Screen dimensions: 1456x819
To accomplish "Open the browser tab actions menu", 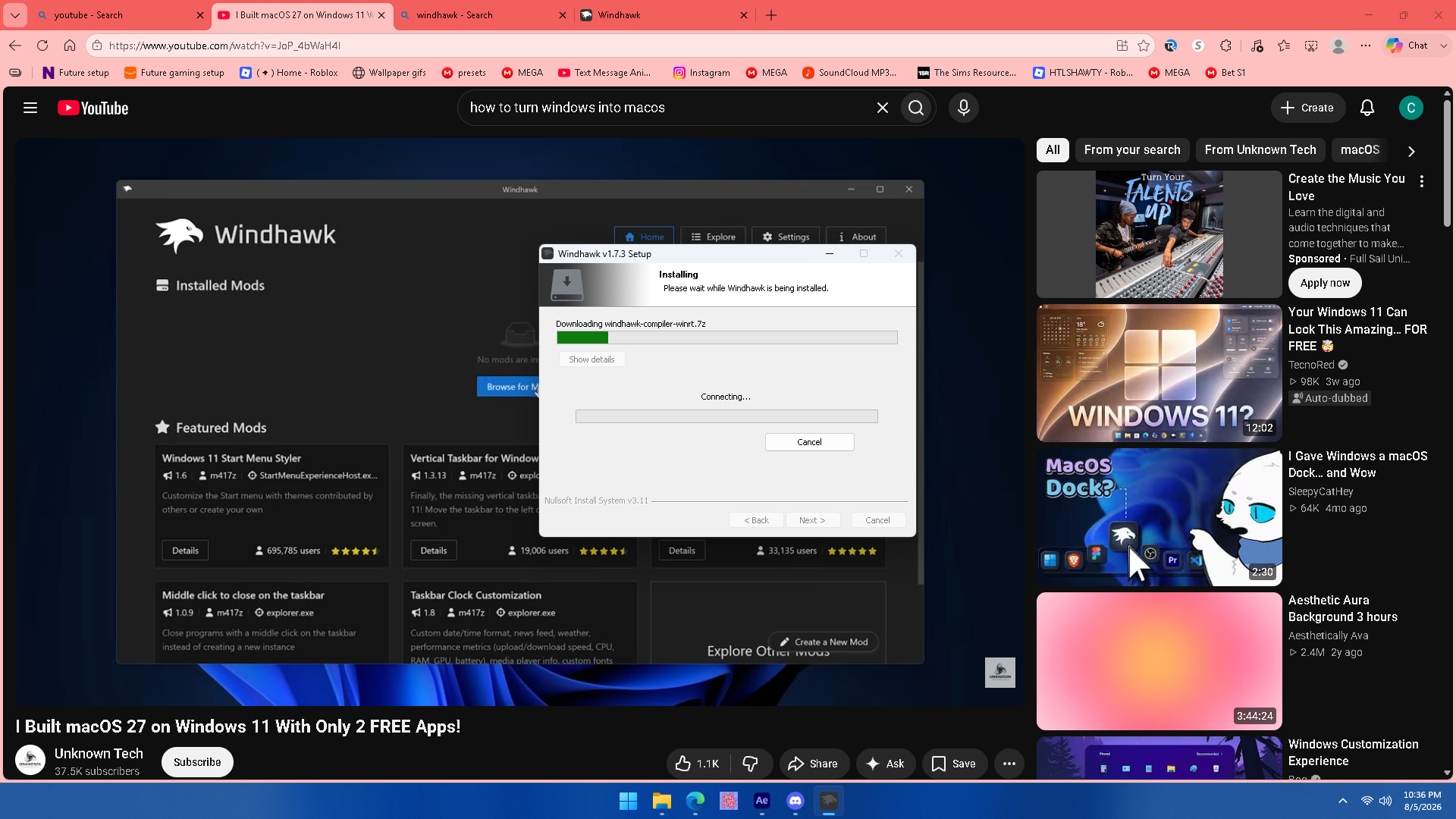I will coord(15,15).
